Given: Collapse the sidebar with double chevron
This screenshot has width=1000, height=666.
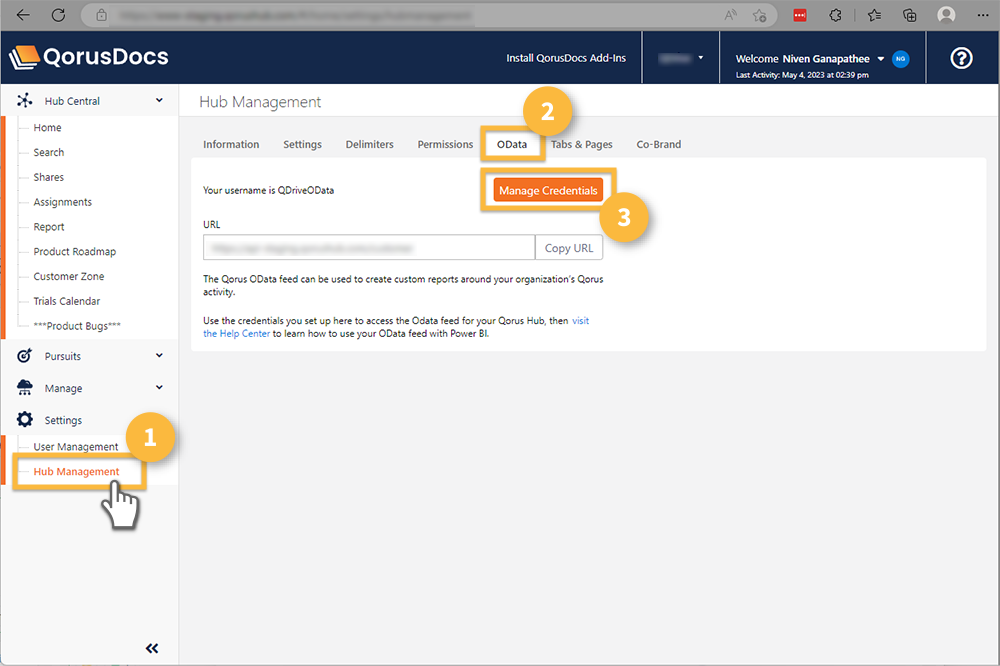Looking at the screenshot, I should [x=152, y=648].
